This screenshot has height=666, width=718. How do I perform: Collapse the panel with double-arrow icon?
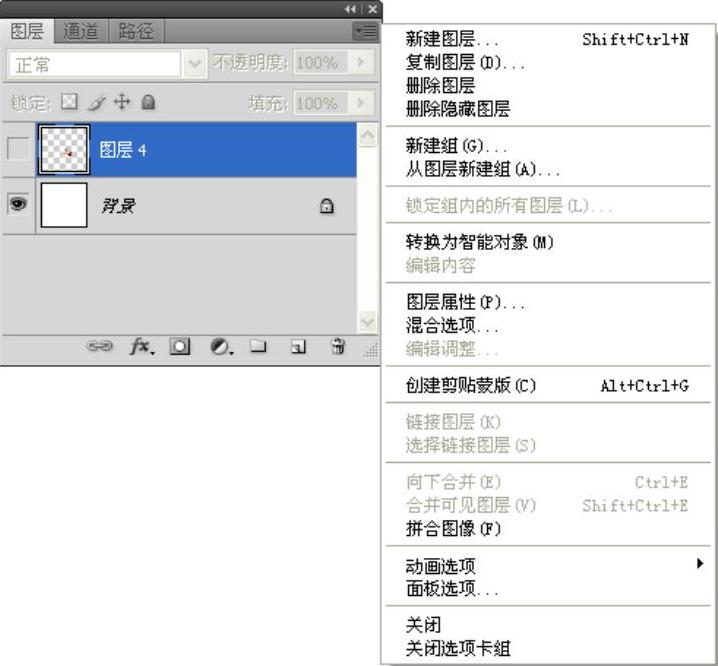coord(350,9)
